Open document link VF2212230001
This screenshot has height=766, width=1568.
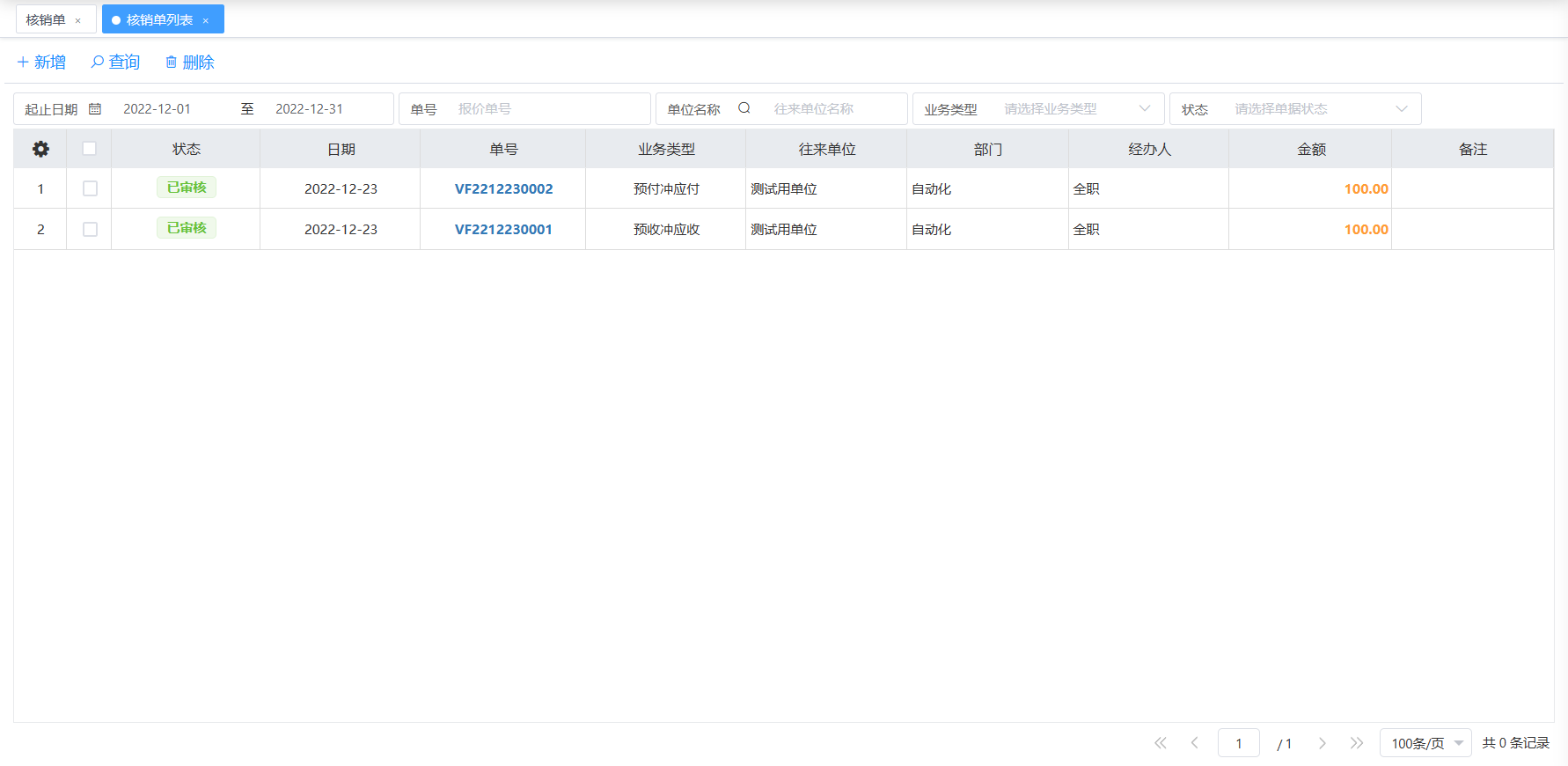503,229
